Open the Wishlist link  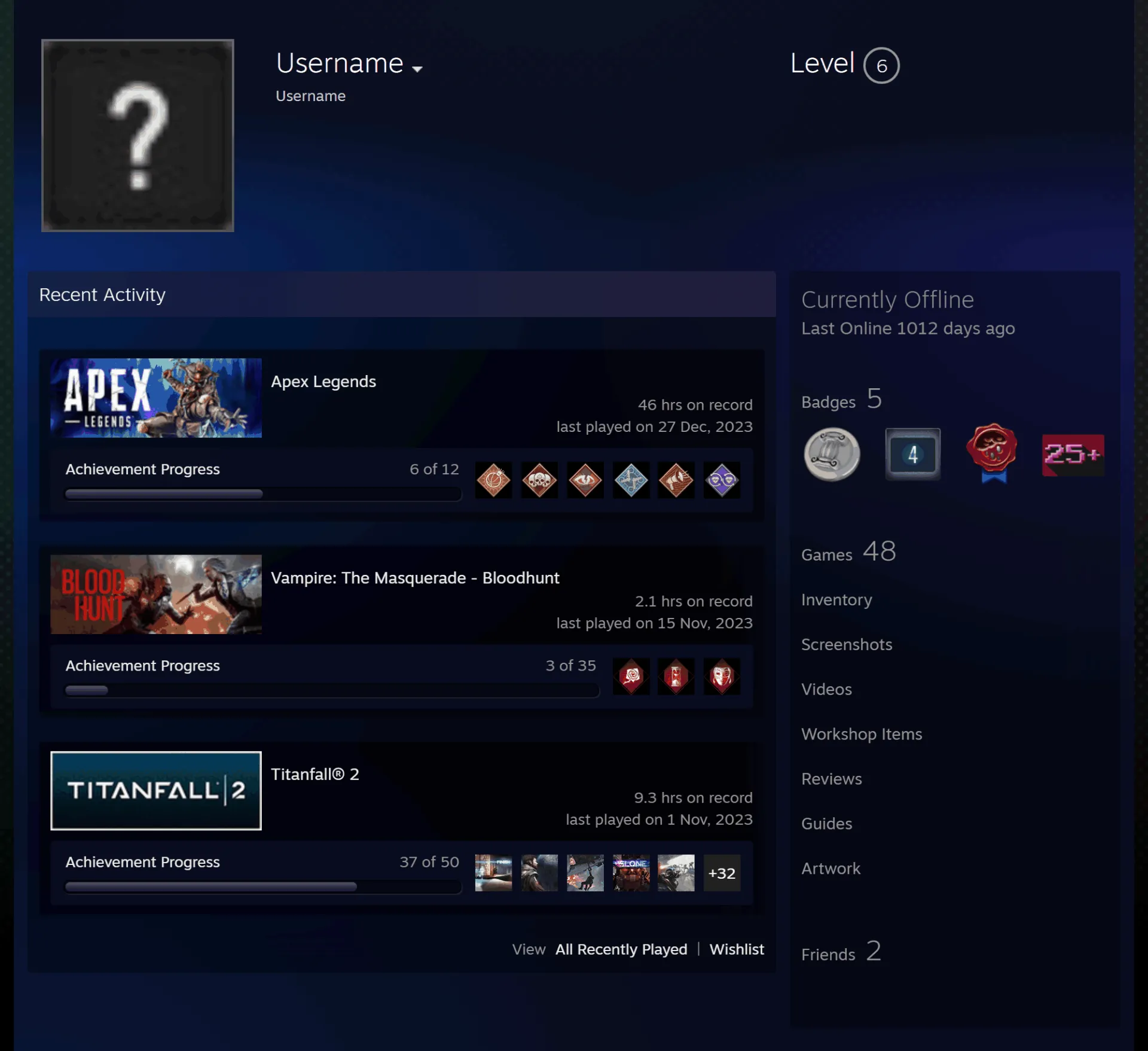737,949
